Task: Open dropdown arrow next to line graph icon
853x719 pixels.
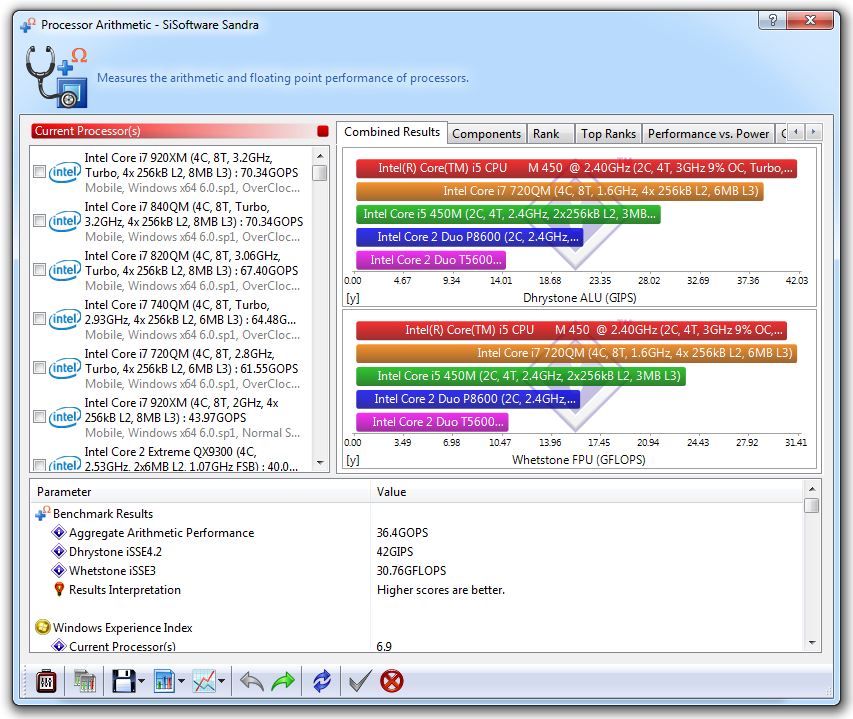Action: click(222, 681)
